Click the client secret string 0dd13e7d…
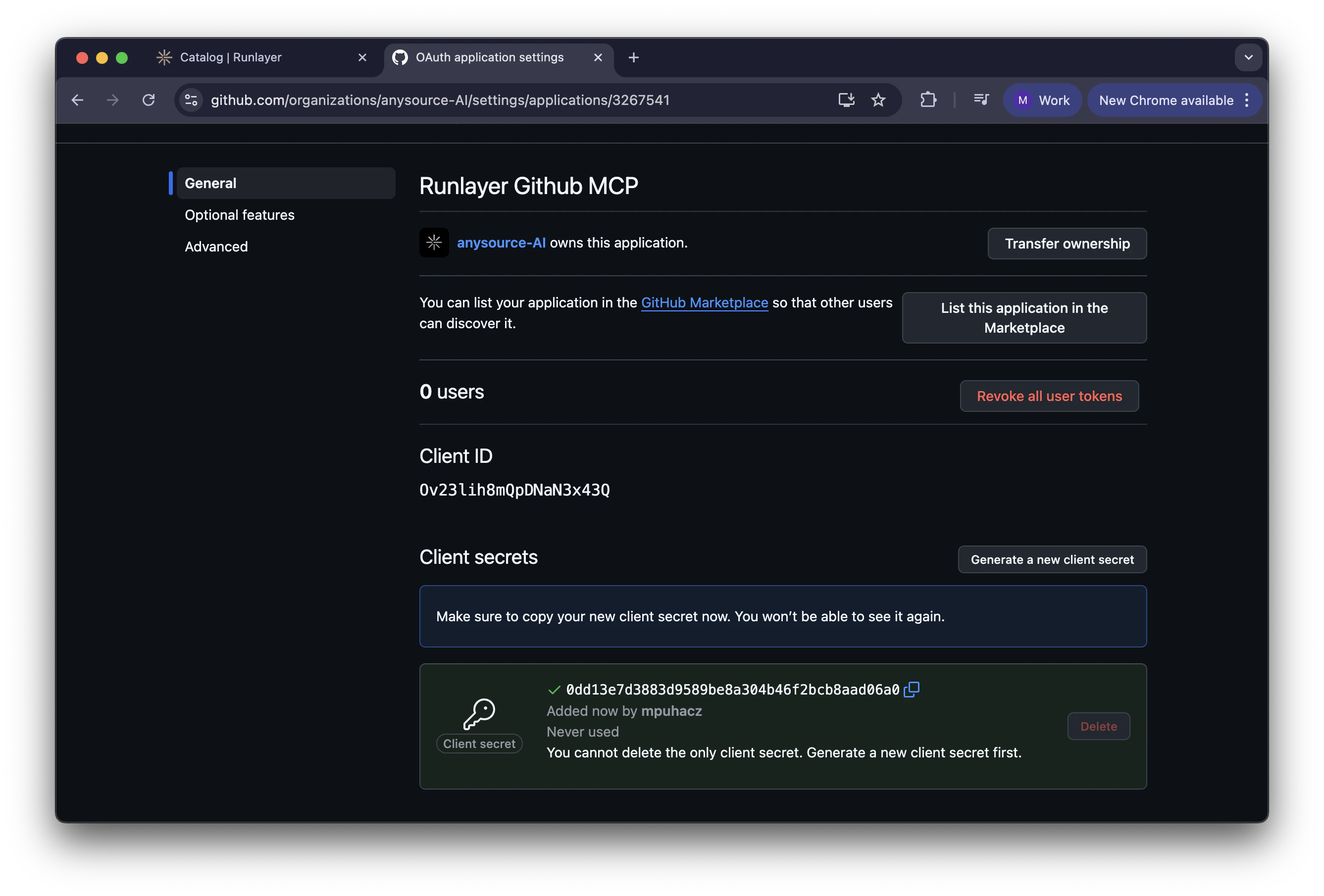 click(x=732, y=690)
